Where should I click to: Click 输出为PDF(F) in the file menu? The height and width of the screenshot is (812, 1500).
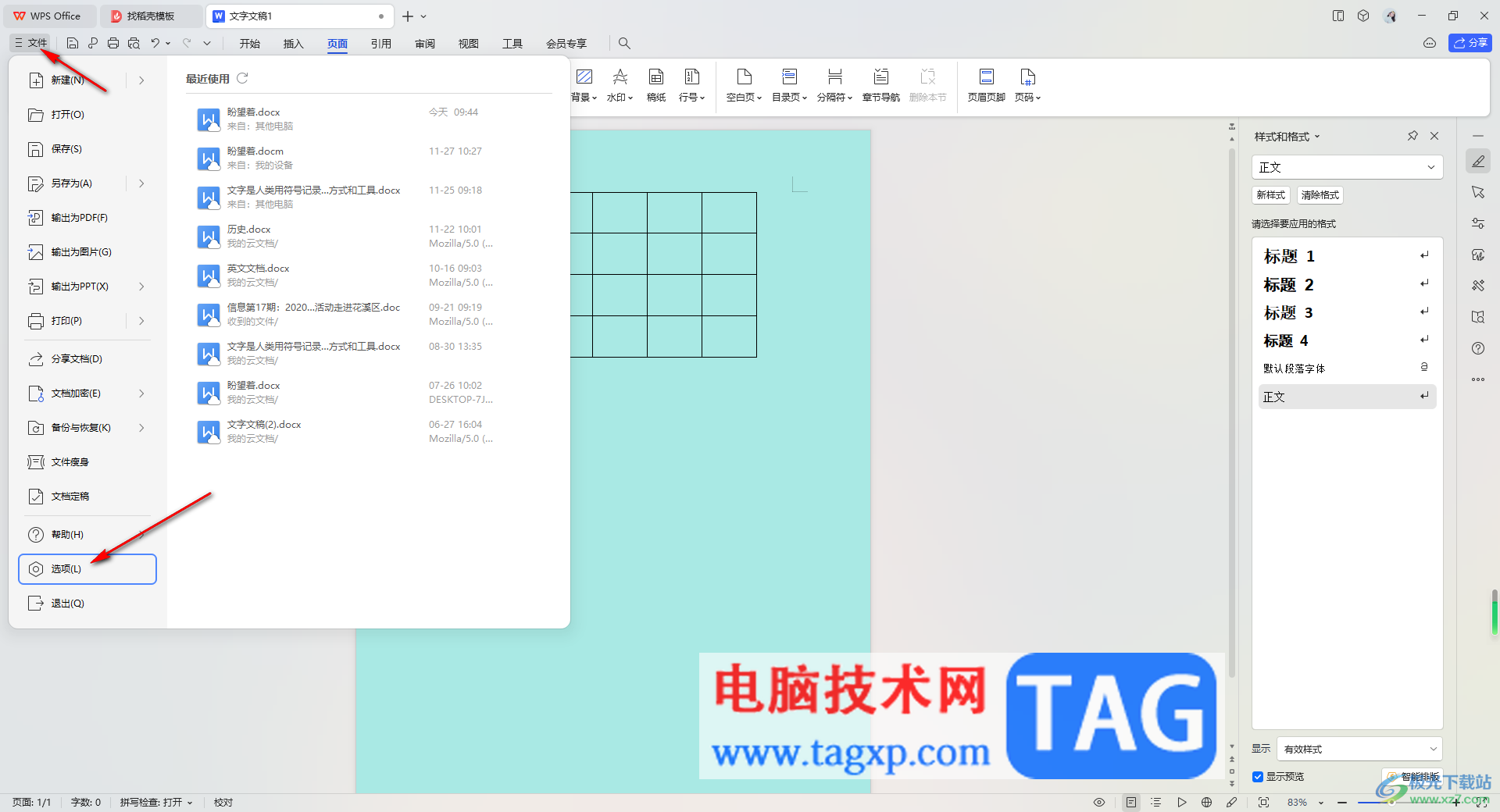80,218
